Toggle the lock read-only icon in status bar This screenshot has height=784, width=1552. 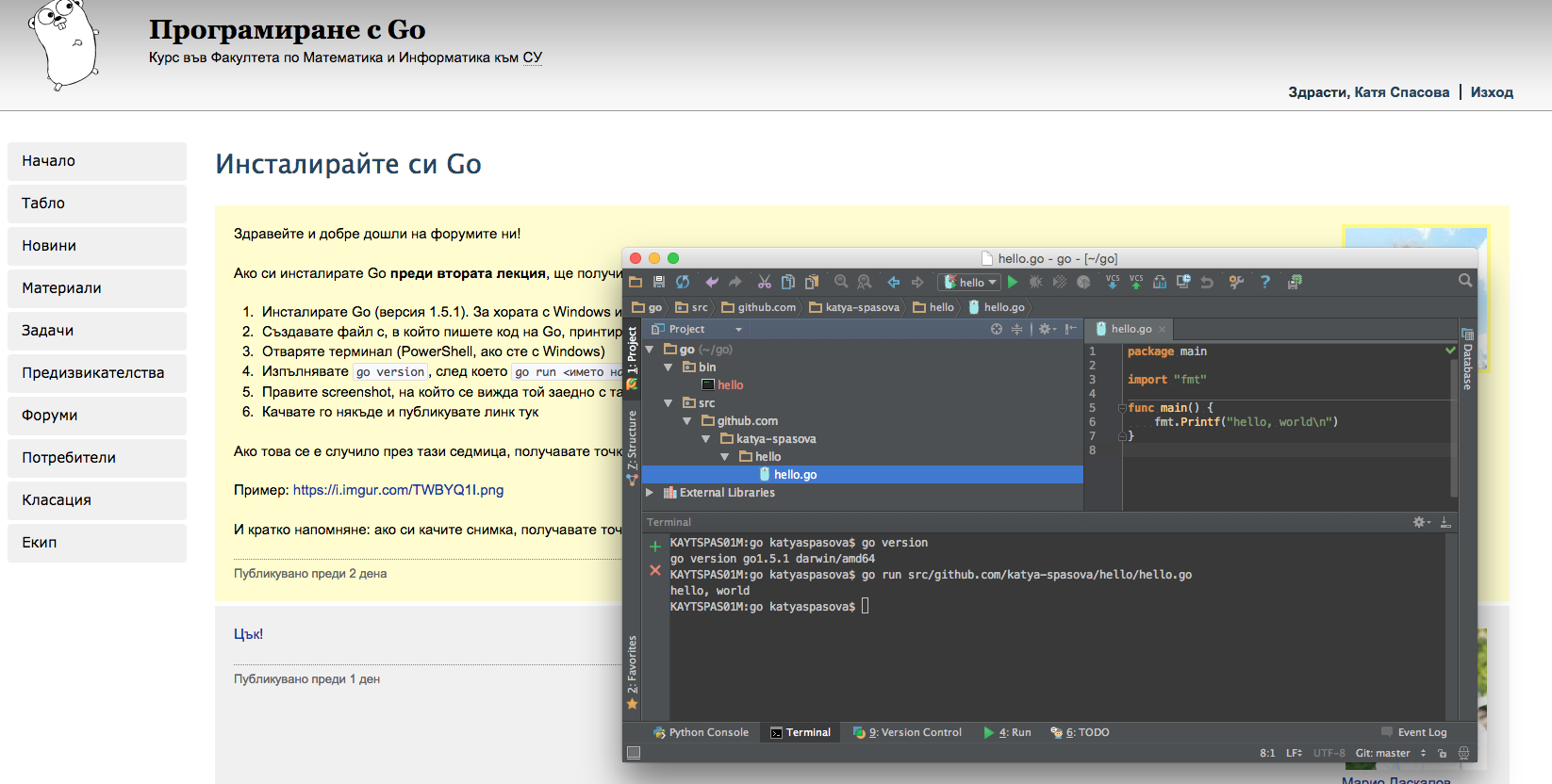click(x=1442, y=753)
